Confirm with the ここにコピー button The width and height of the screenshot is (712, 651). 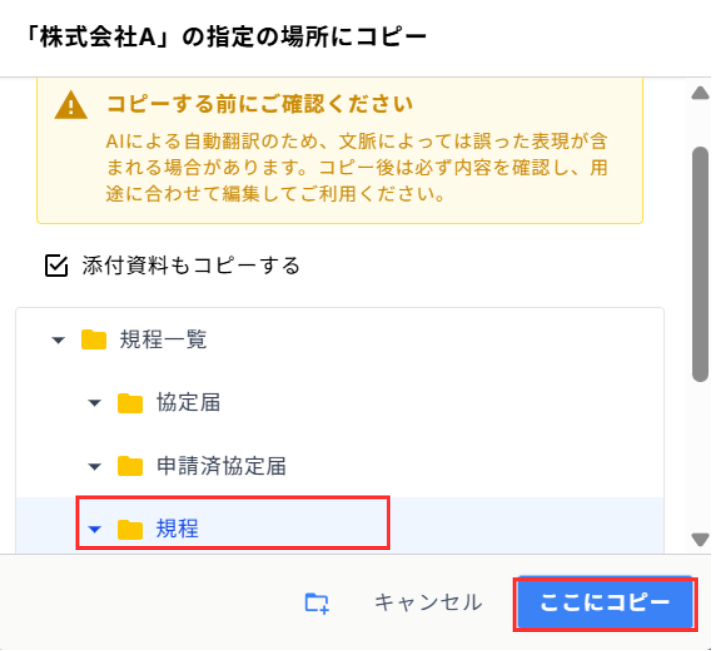604,603
